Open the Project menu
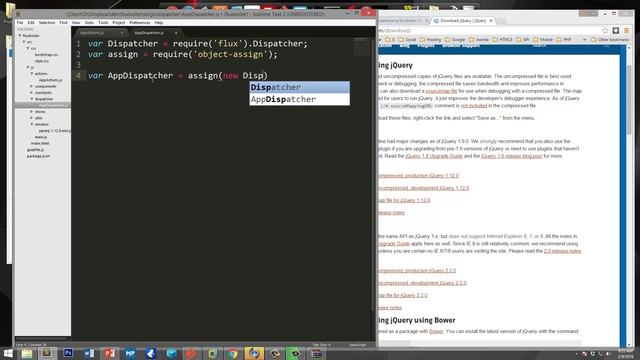The image size is (640, 360). 119,23
